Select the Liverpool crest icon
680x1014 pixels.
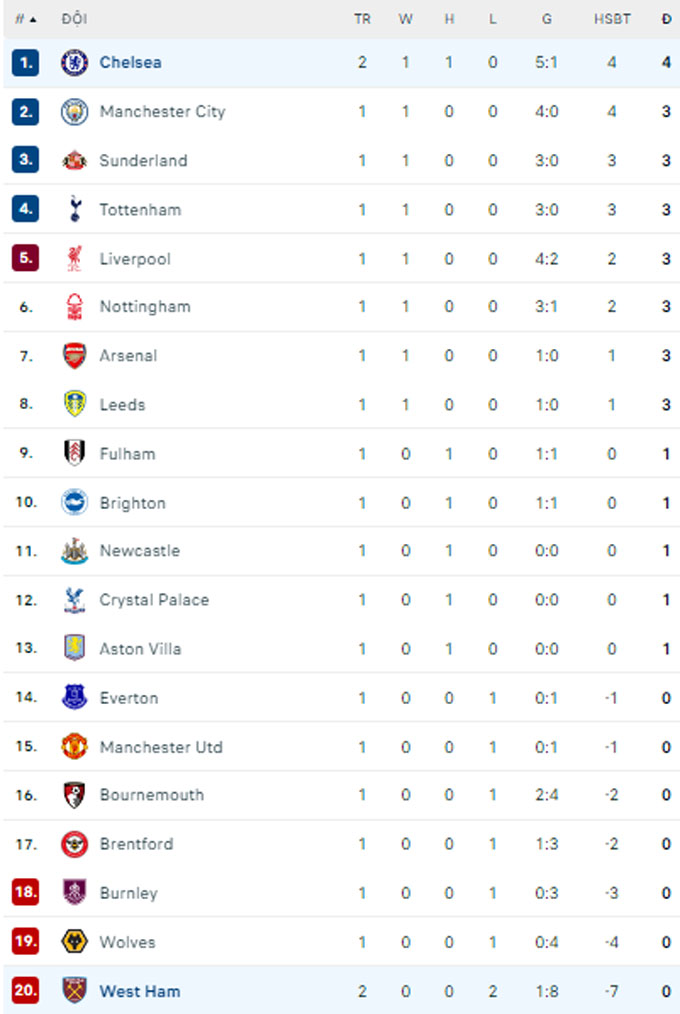pyautogui.click(x=76, y=258)
